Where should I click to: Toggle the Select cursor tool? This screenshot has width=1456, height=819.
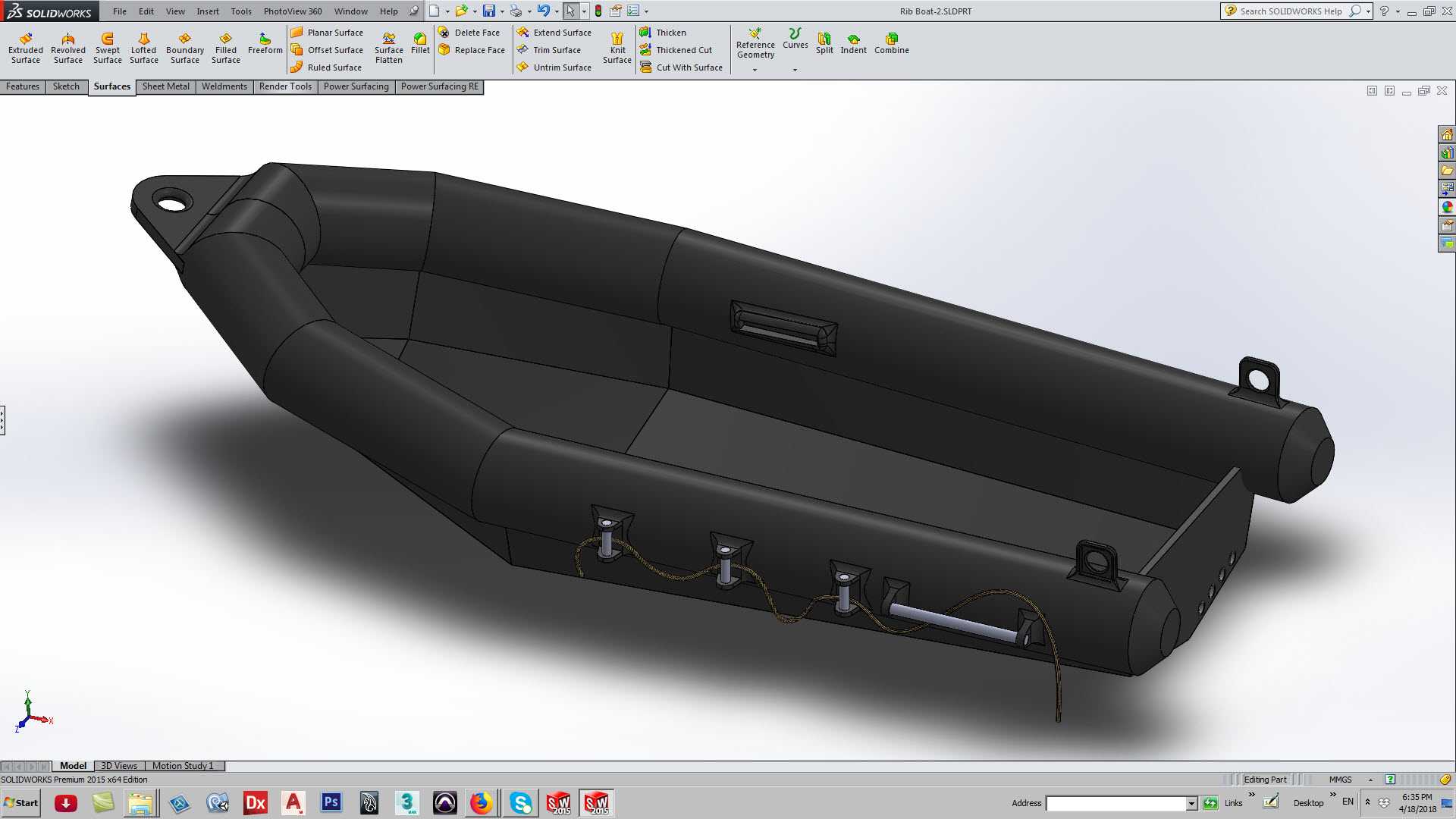pyautogui.click(x=570, y=11)
